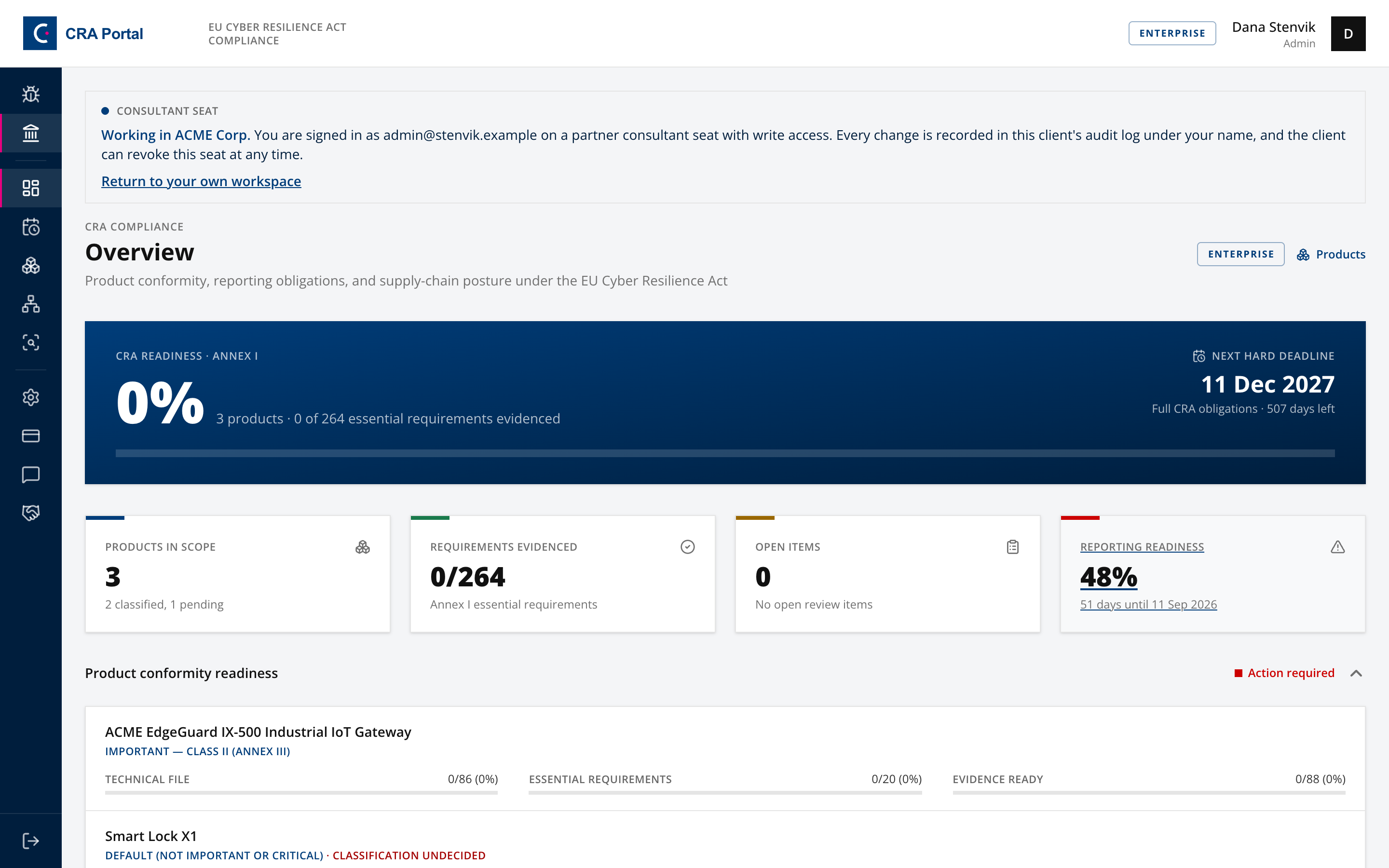
Task: Open the Smart Lock X1 product row
Action: (x=151, y=837)
